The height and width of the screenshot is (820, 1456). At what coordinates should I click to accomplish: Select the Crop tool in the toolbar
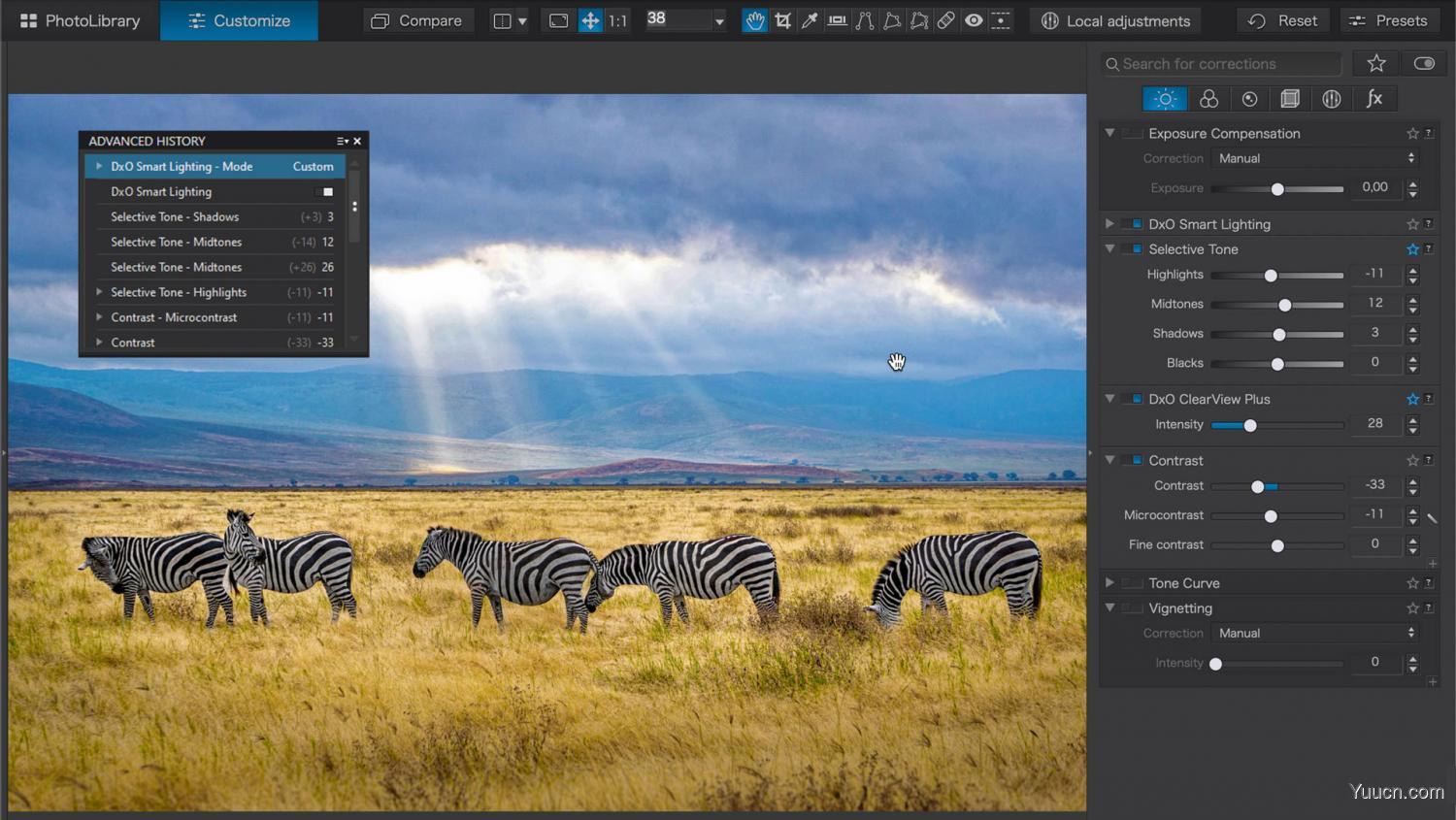(783, 20)
